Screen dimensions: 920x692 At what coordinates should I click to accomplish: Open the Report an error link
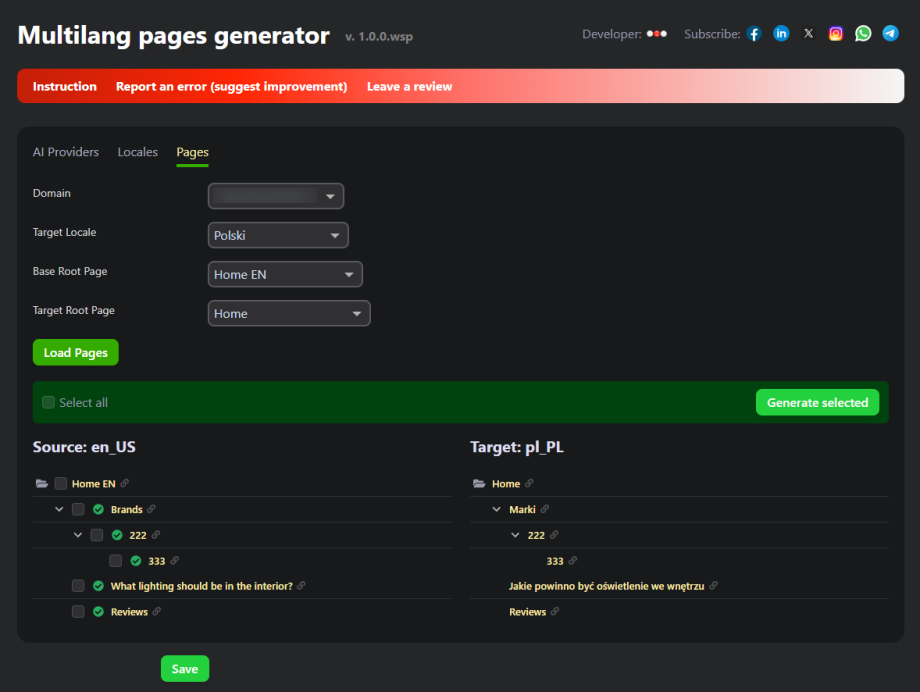pyautogui.click(x=231, y=86)
